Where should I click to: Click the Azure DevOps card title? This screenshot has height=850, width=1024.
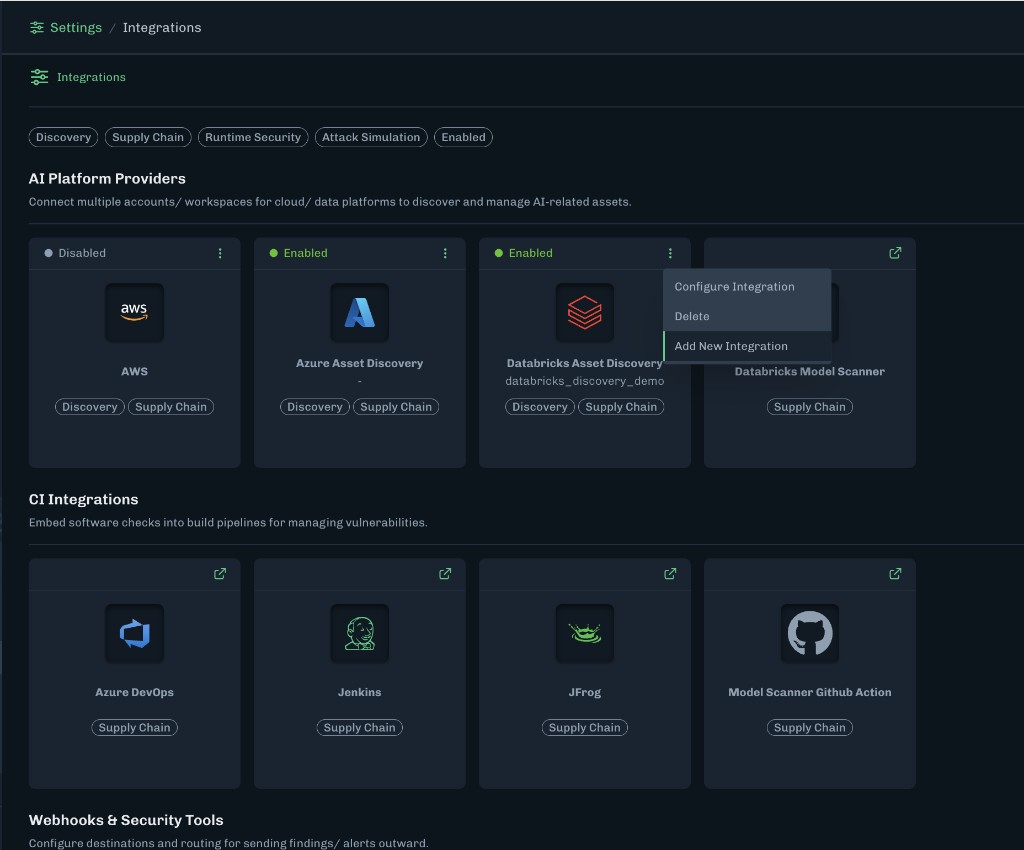[x=135, y=692]
